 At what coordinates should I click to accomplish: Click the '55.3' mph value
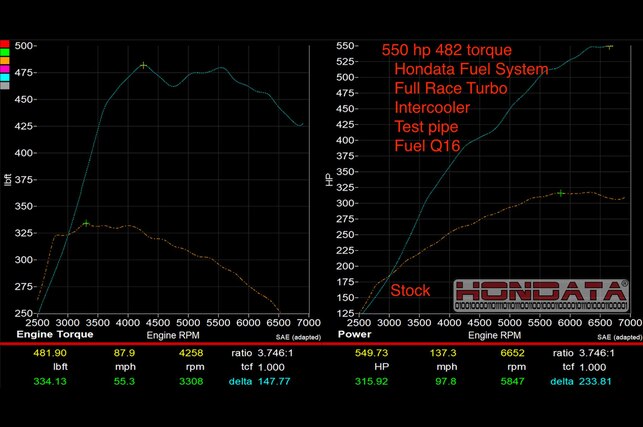[x=124, y=381]
